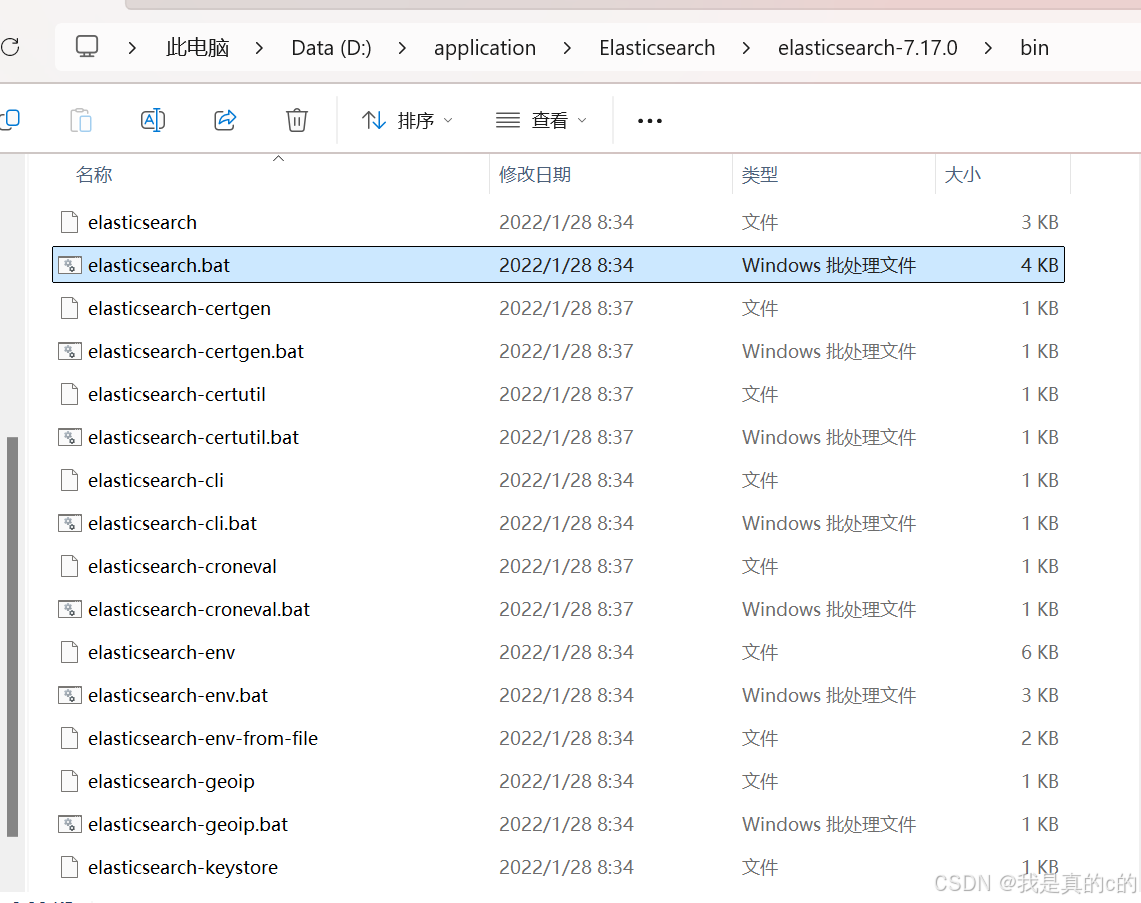The width and height of the screenshot is (1141, 903).
Task: Select the elasticsearch-certutil file name
Action: click(x=177, y=394)
